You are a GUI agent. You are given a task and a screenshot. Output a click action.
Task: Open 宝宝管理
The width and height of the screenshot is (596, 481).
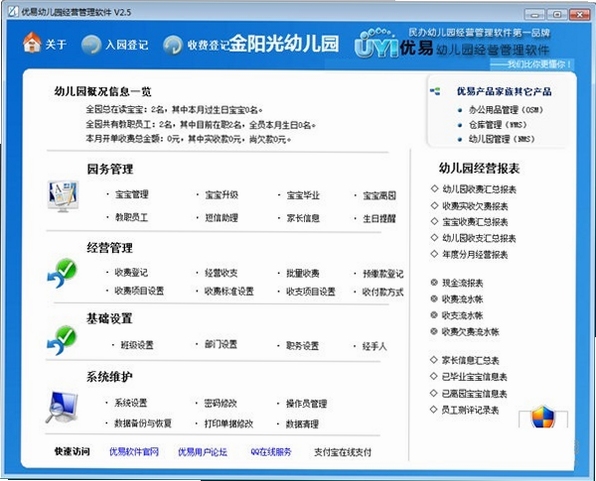[132, 195]
